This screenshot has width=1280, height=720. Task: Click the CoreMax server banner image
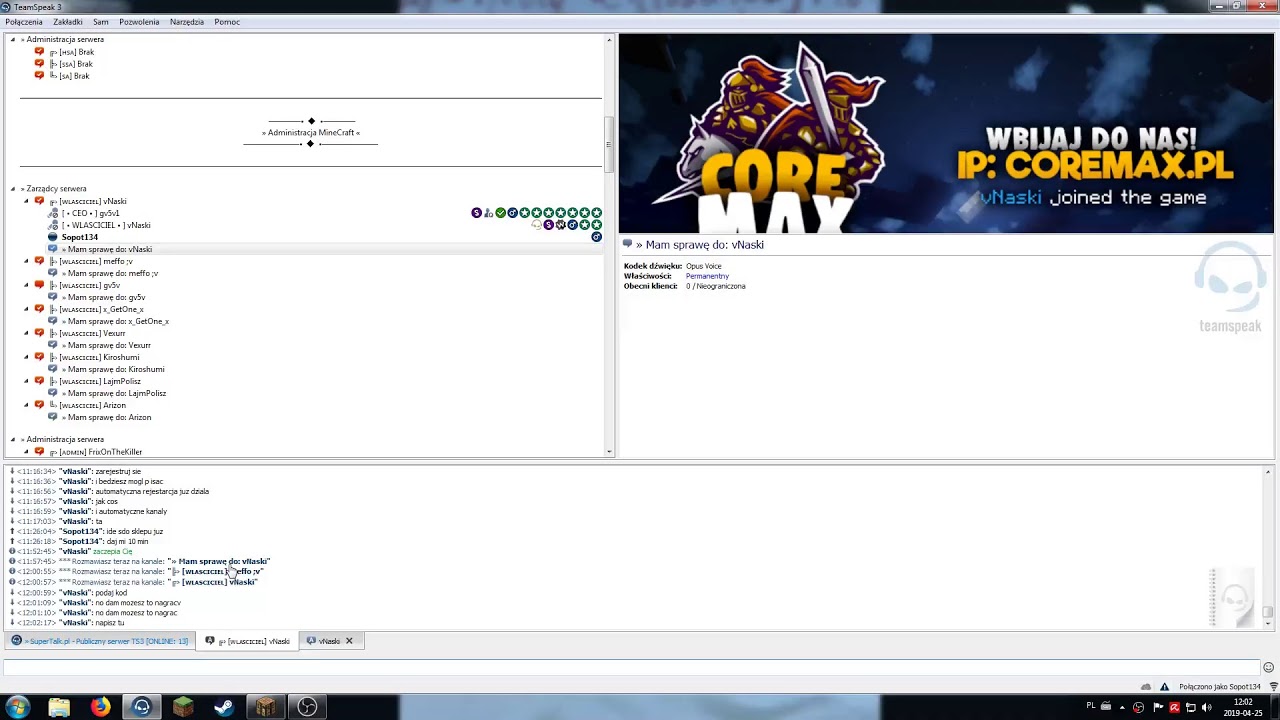coord(946,133)
